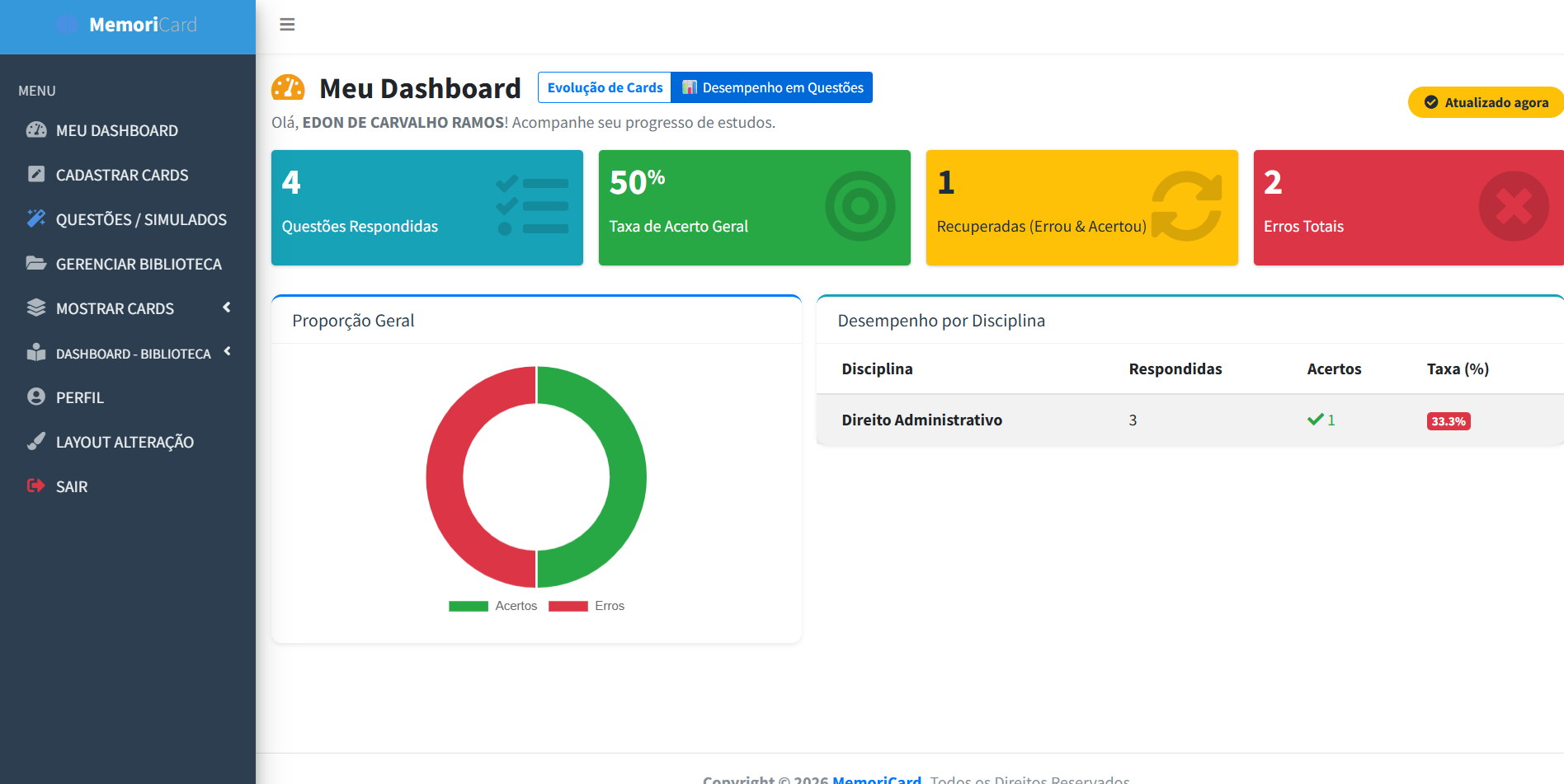Click the orange dashboard icon beside title
1564x784 pixels.
pos(289,88)
